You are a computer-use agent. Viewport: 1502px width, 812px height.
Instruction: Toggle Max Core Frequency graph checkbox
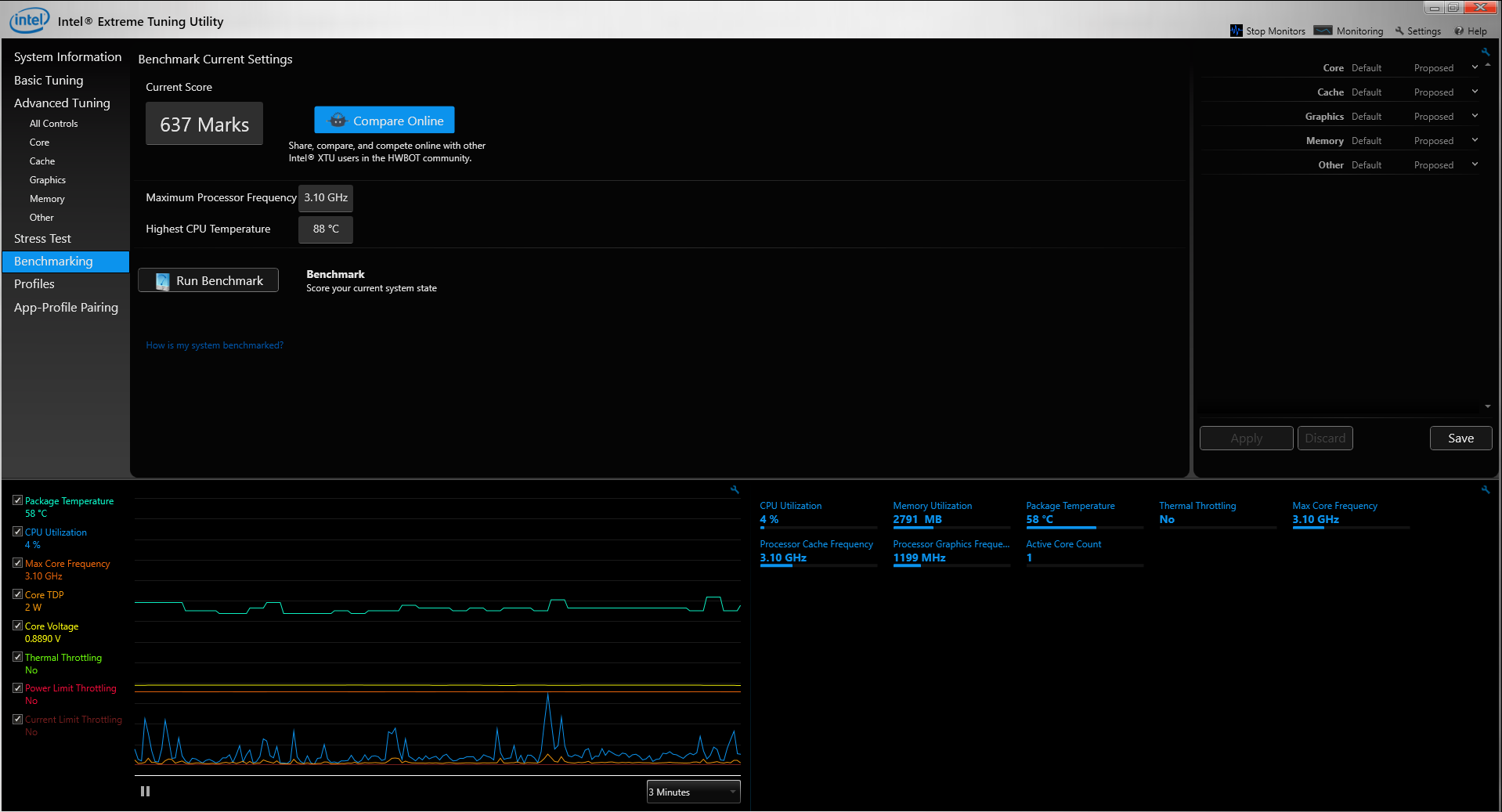pyautogui.click(x=17, y=563)
